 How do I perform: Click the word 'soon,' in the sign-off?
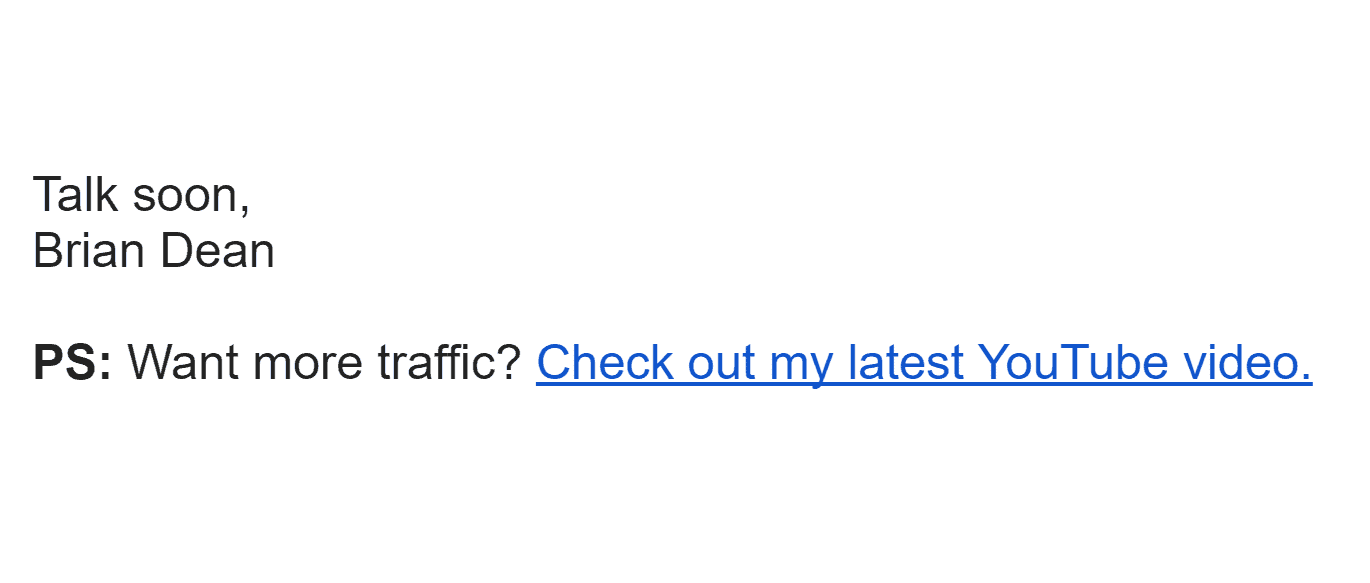(192, 196)
